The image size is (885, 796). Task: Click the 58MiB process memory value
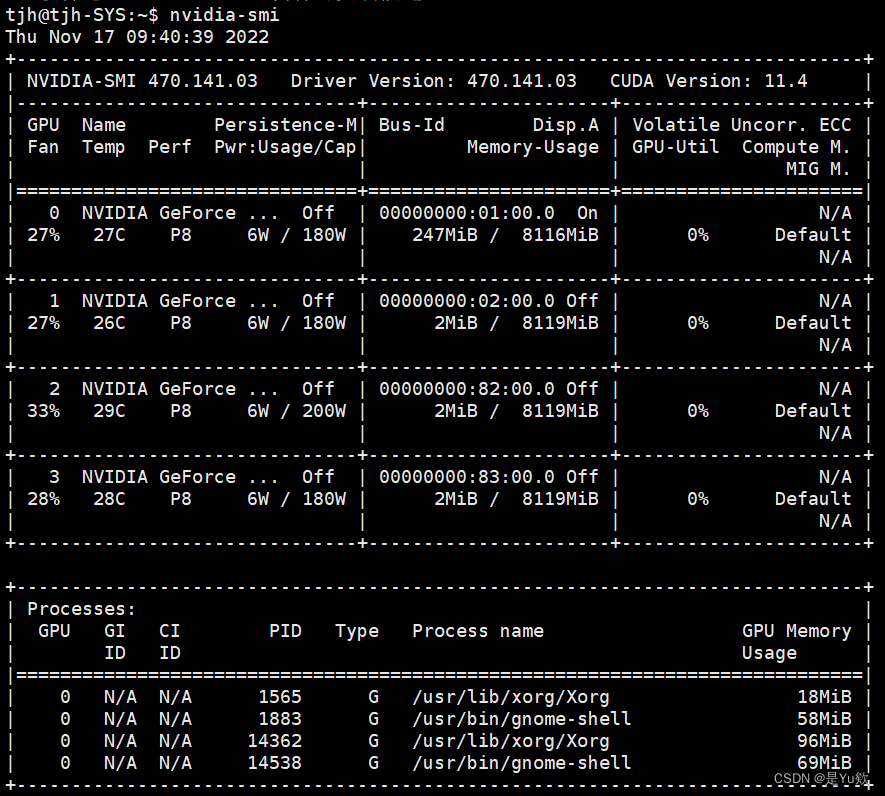coord(824,719)
